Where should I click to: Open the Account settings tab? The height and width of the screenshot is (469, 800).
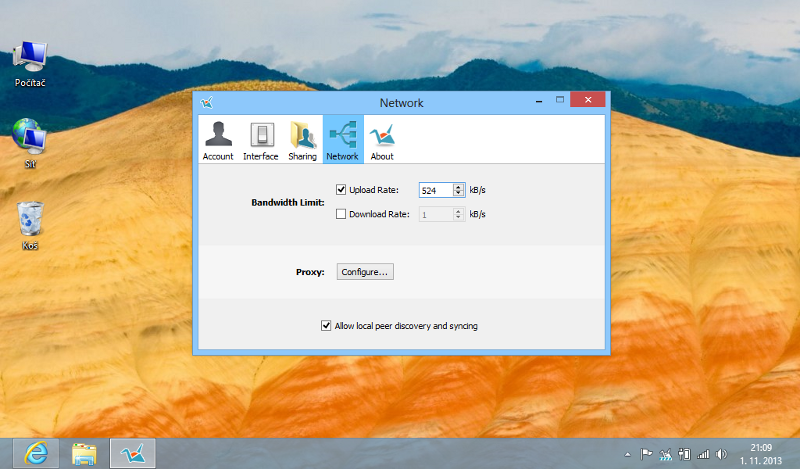point(218,140)
